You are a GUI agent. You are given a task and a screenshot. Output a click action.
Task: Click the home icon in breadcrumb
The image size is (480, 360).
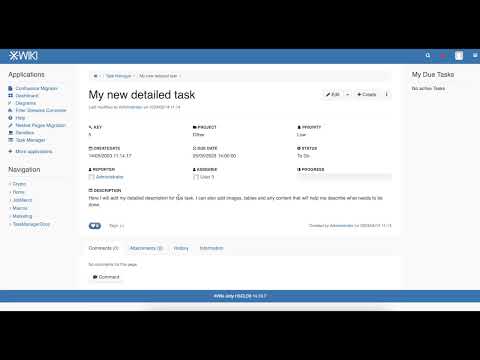95,76
